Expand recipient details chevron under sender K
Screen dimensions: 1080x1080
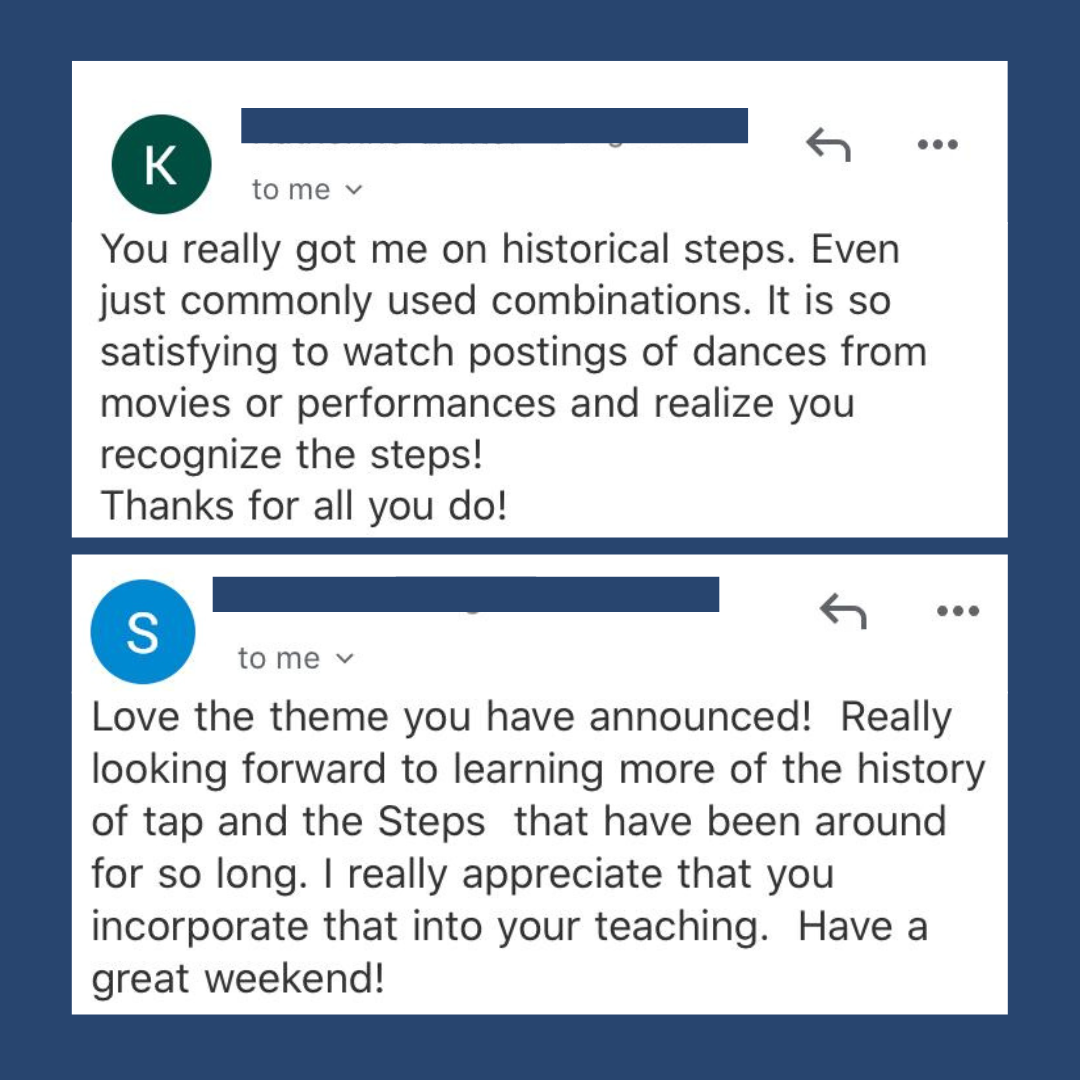[x=353, y=189]
